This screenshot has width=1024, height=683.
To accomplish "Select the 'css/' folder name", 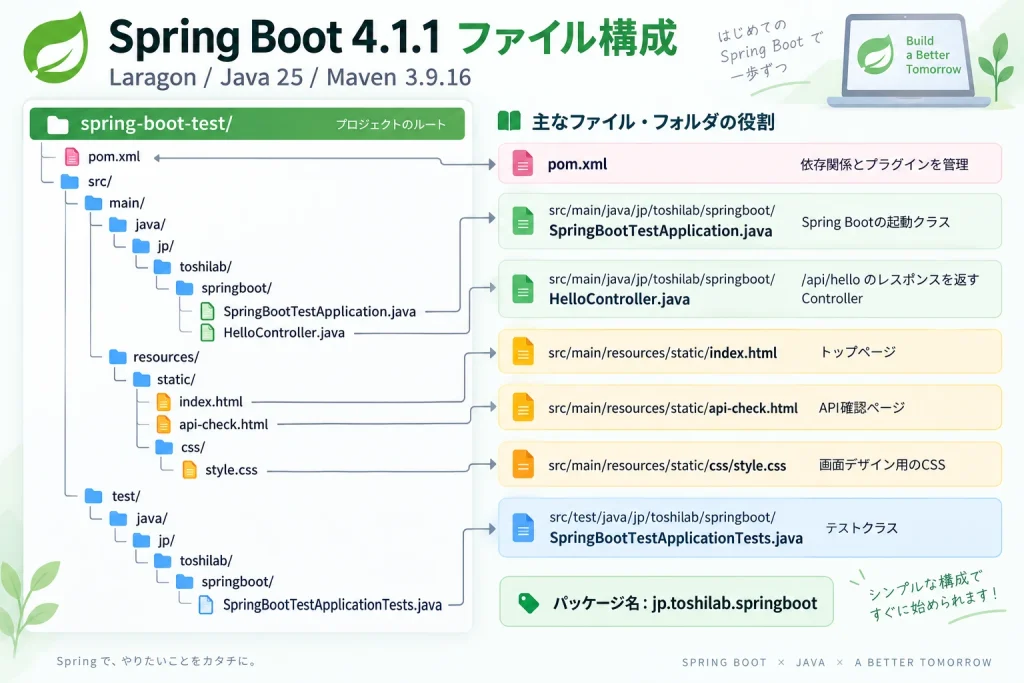I will click(x=193, y=447).
